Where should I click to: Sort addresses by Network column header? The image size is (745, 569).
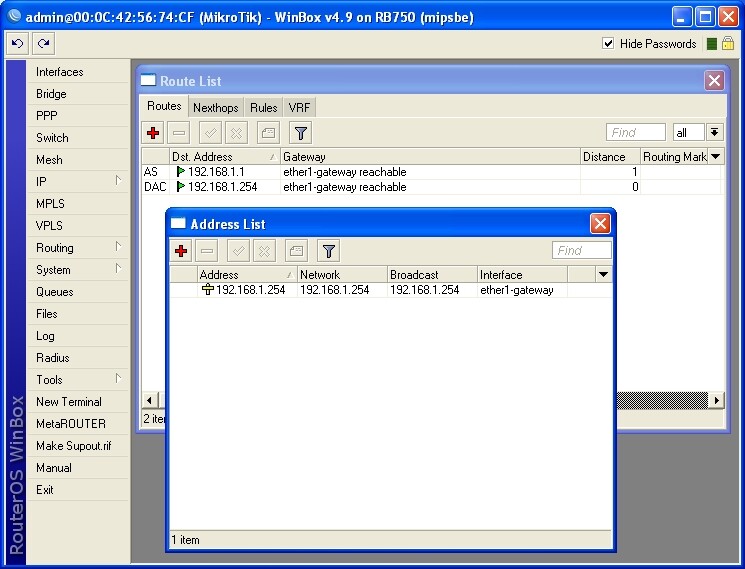342,275
